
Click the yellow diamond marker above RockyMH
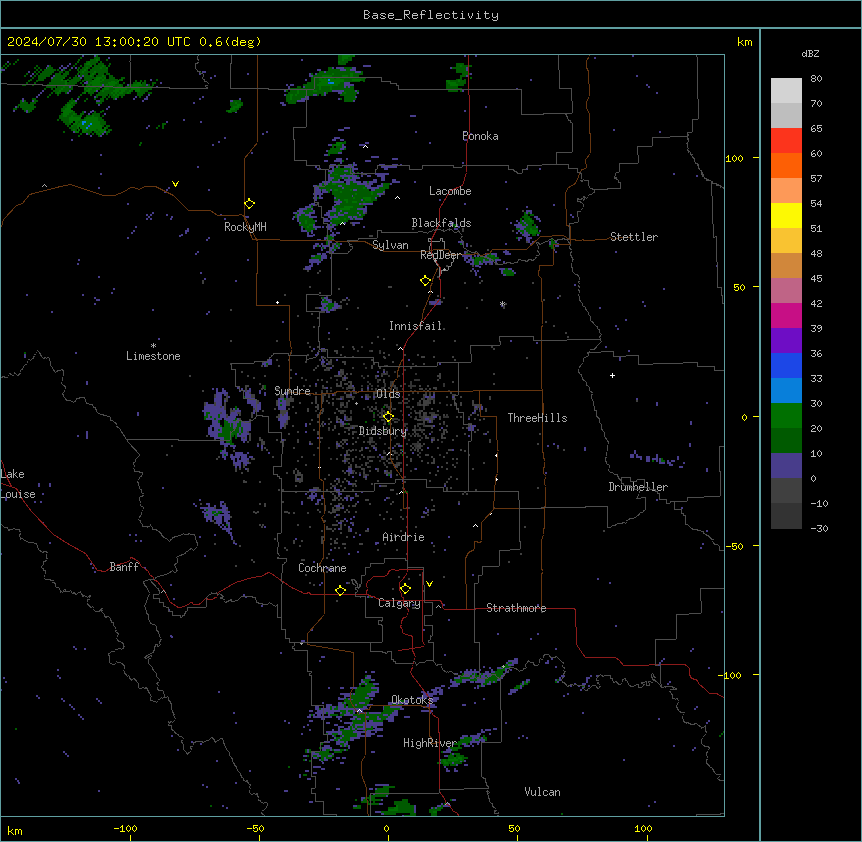(250, 204)
